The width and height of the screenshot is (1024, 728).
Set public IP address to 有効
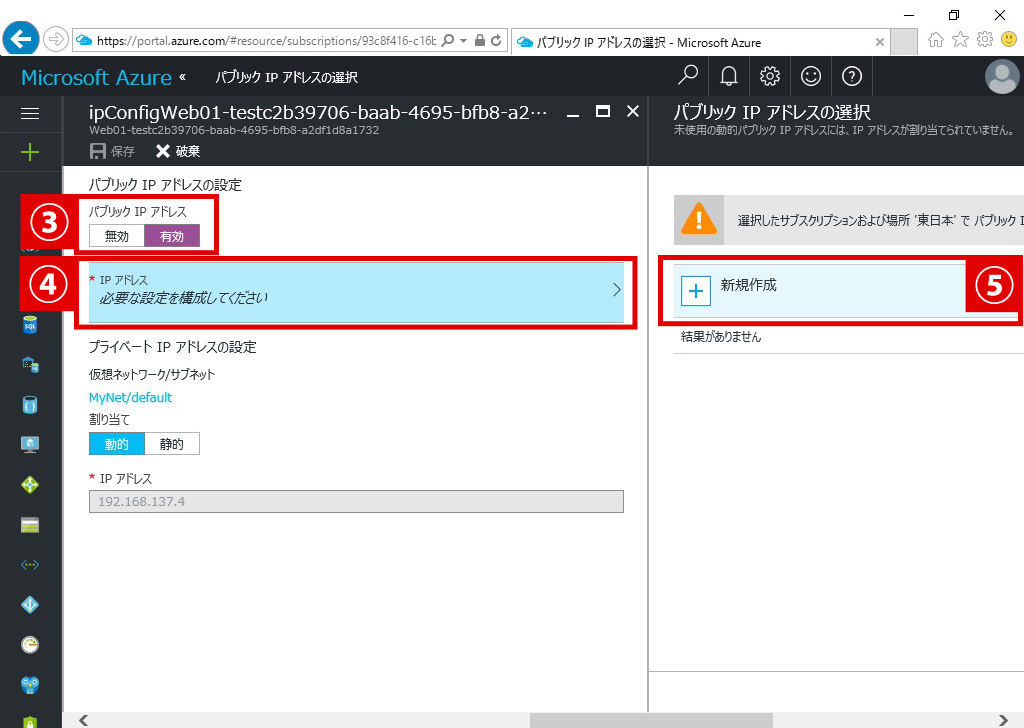pyautogui.click(x=172, y=236)
